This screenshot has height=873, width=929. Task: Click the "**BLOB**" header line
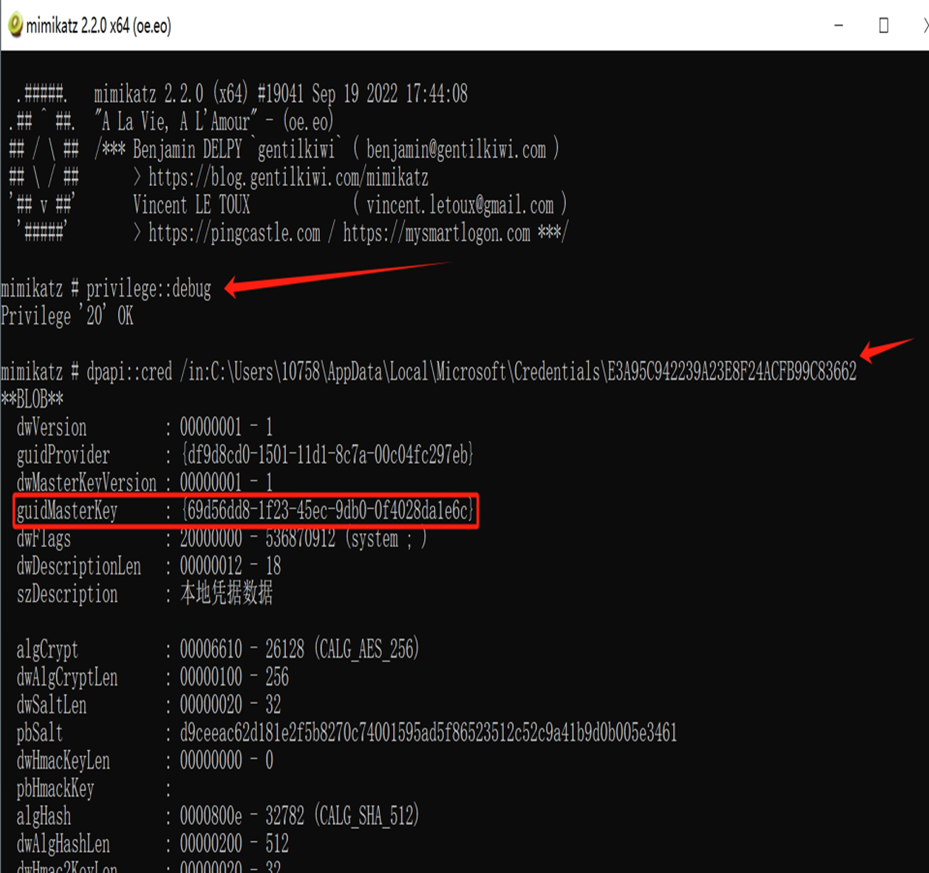32,399
